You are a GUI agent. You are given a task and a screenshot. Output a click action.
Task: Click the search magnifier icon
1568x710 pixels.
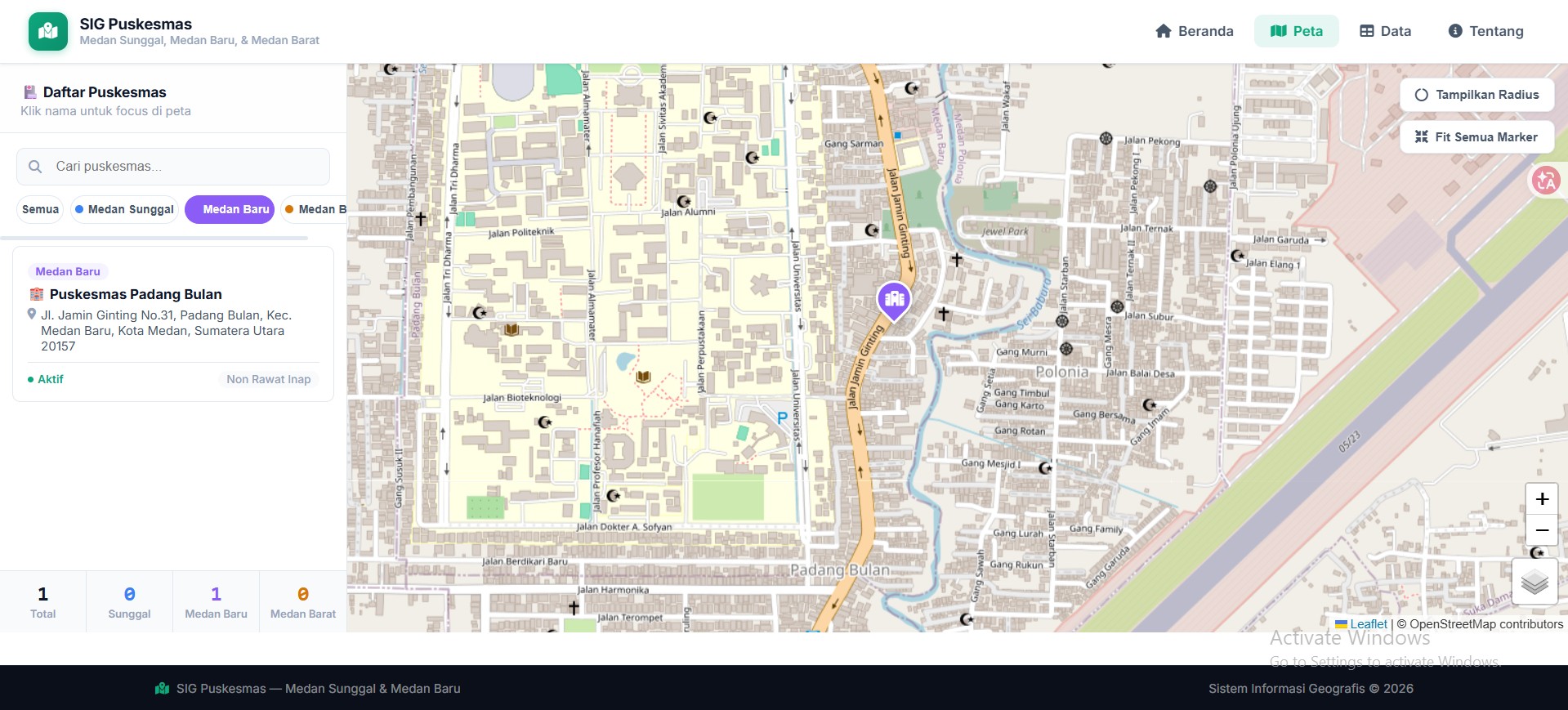tap(35, 167)
